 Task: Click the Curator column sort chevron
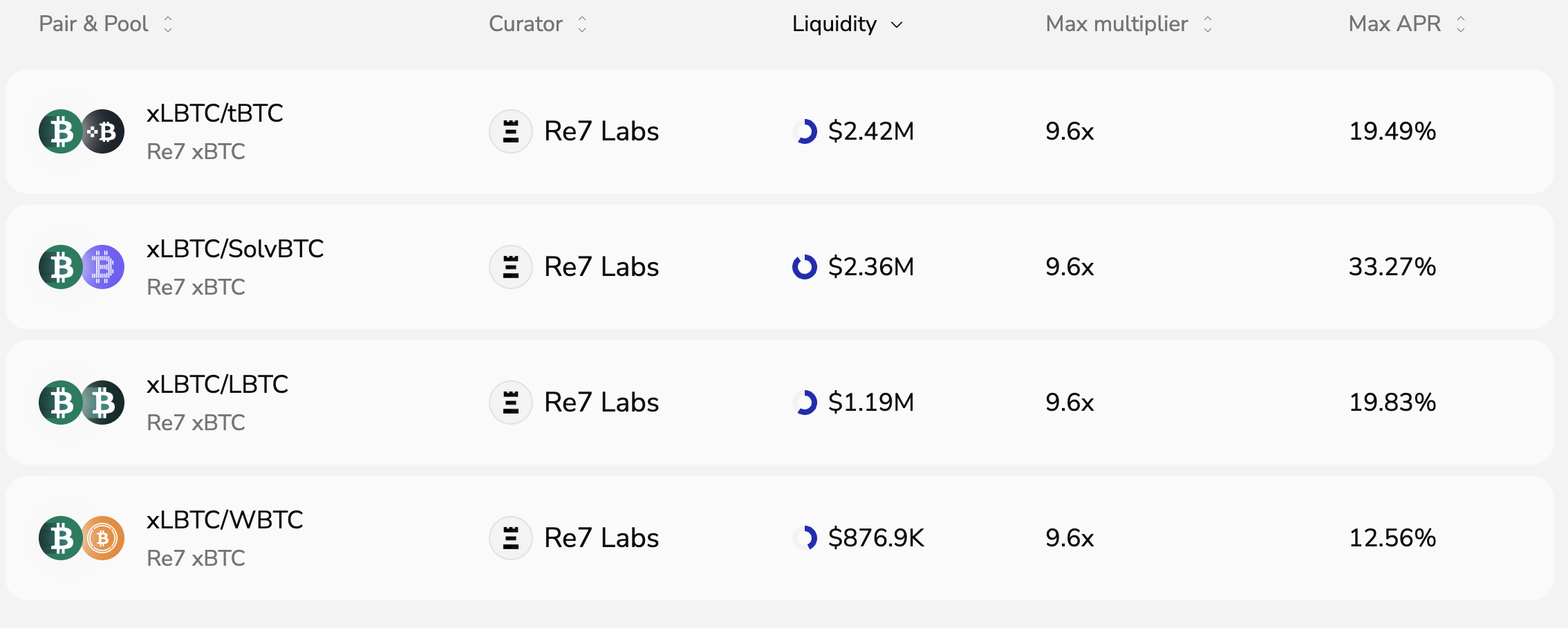[x=581, y=24]
